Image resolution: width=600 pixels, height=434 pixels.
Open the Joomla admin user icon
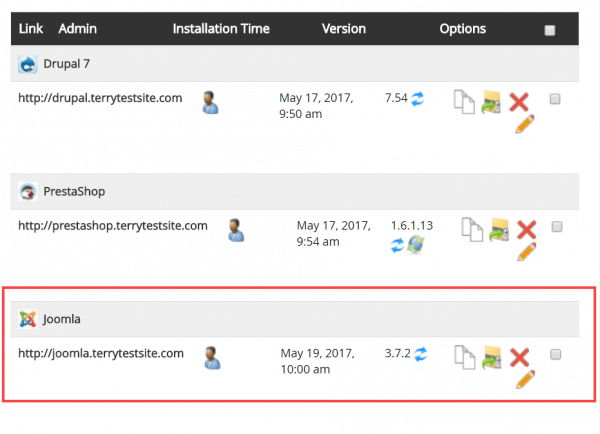212,358
